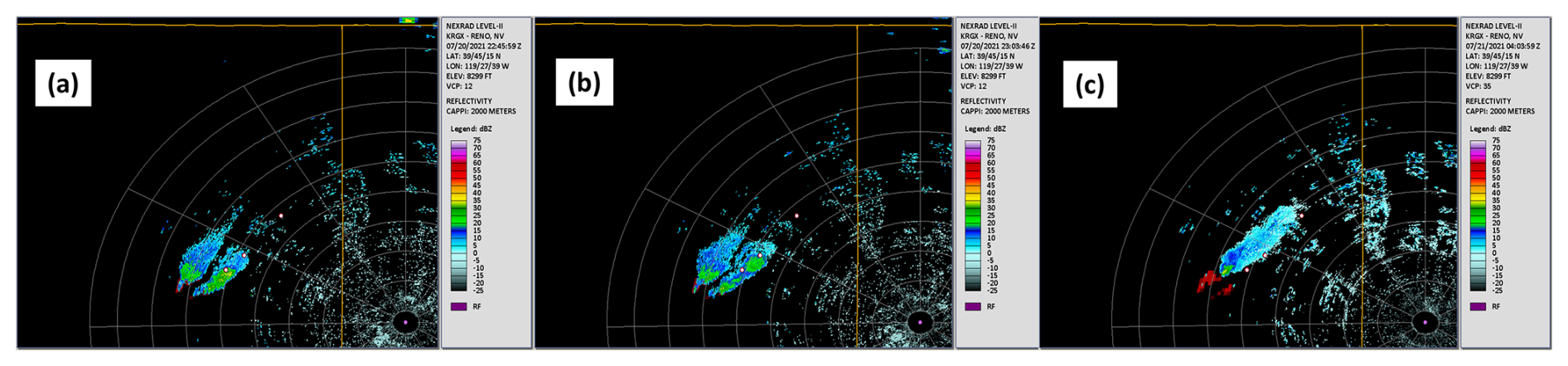The height and width of the screenshot is (366, 1568).
Task: Click the purple RF swatch in panel (c)
Action: tap(1478, 306)
